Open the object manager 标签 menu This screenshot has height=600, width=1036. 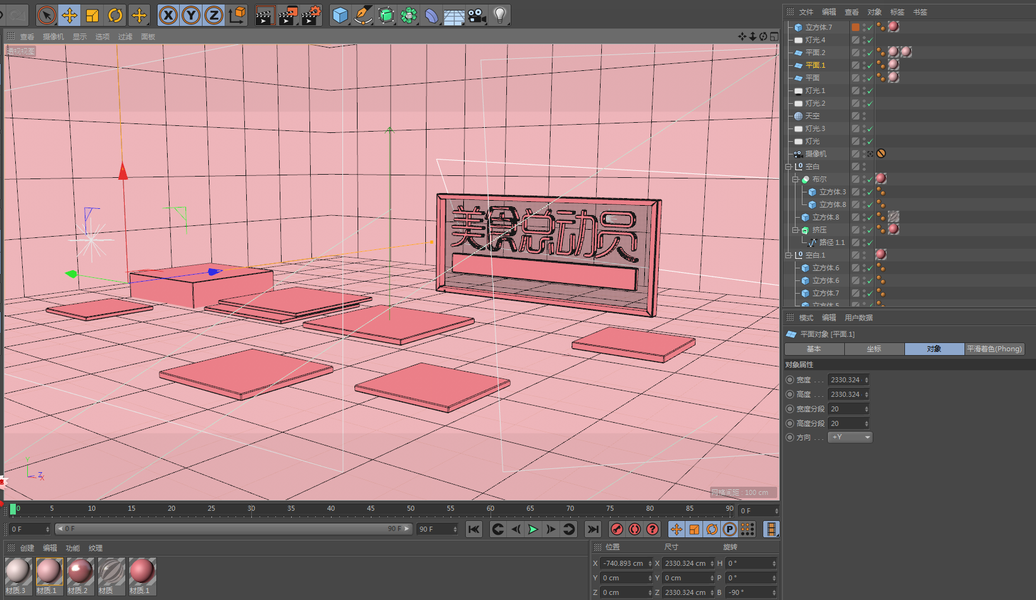coord(897,12)
